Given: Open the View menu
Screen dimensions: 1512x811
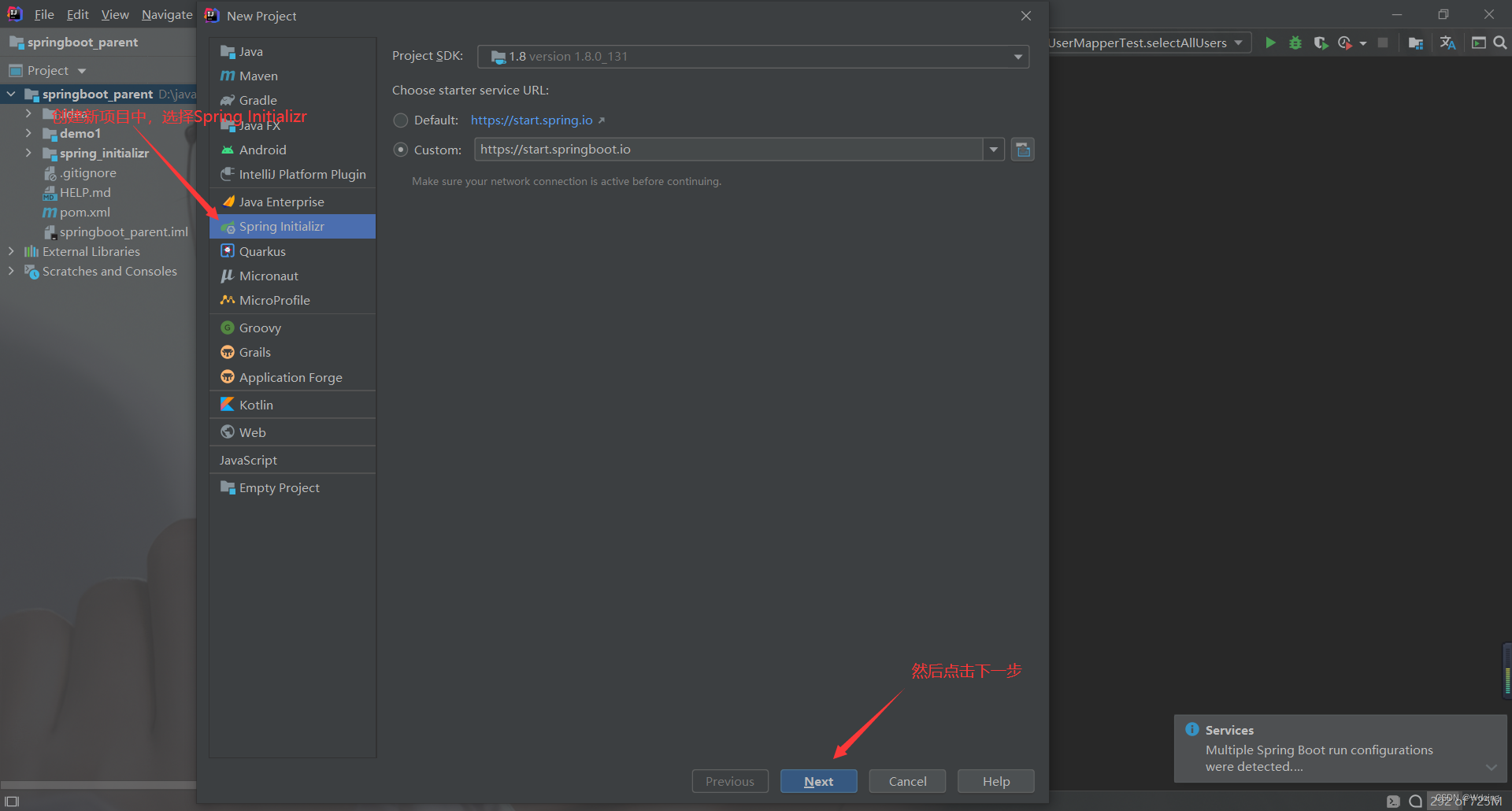Looking at the screenshot, I should pyautogui.click(x=115, y=14).
